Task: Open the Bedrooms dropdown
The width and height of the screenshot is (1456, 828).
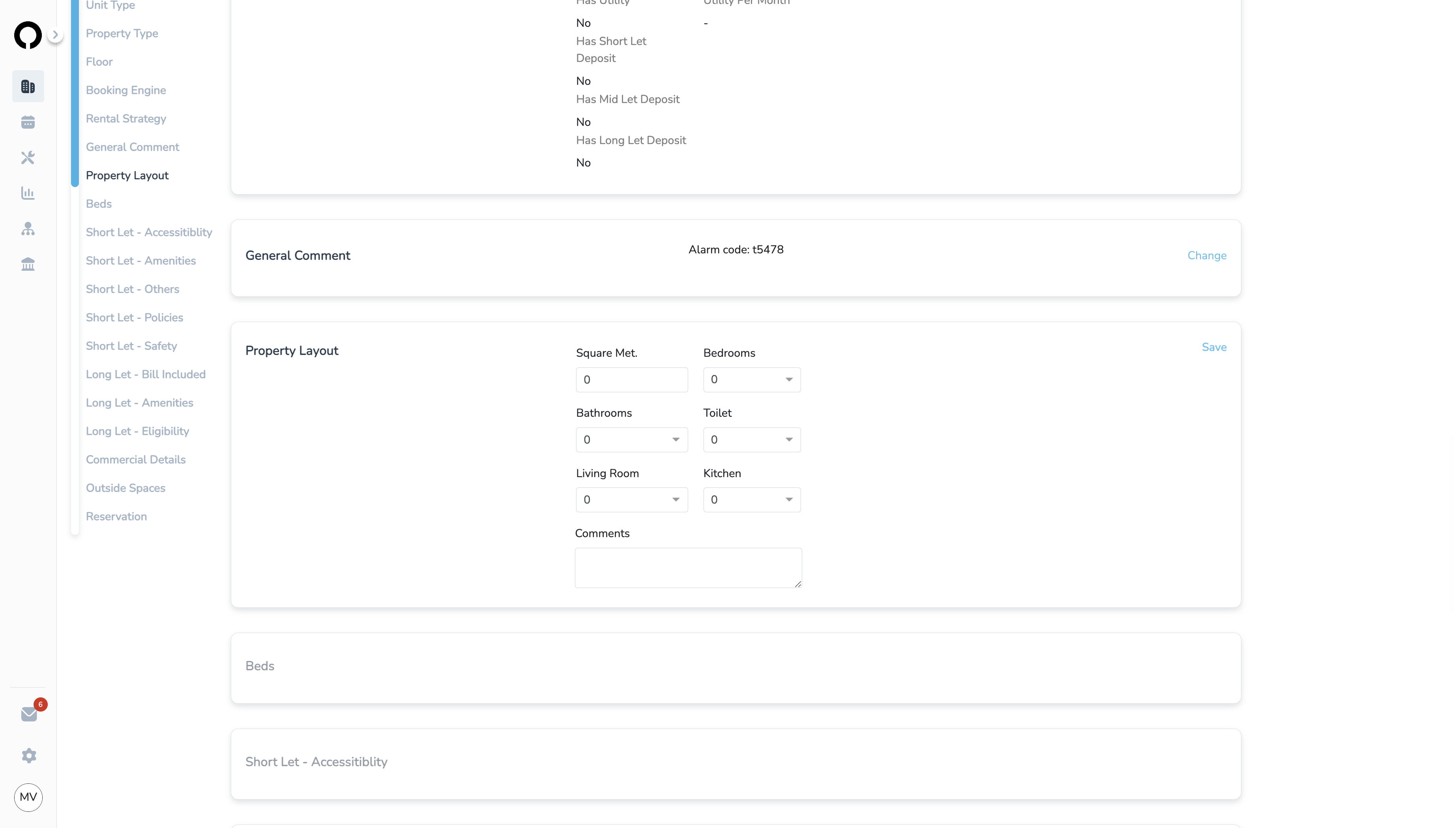Action: (x=752, y=380)
